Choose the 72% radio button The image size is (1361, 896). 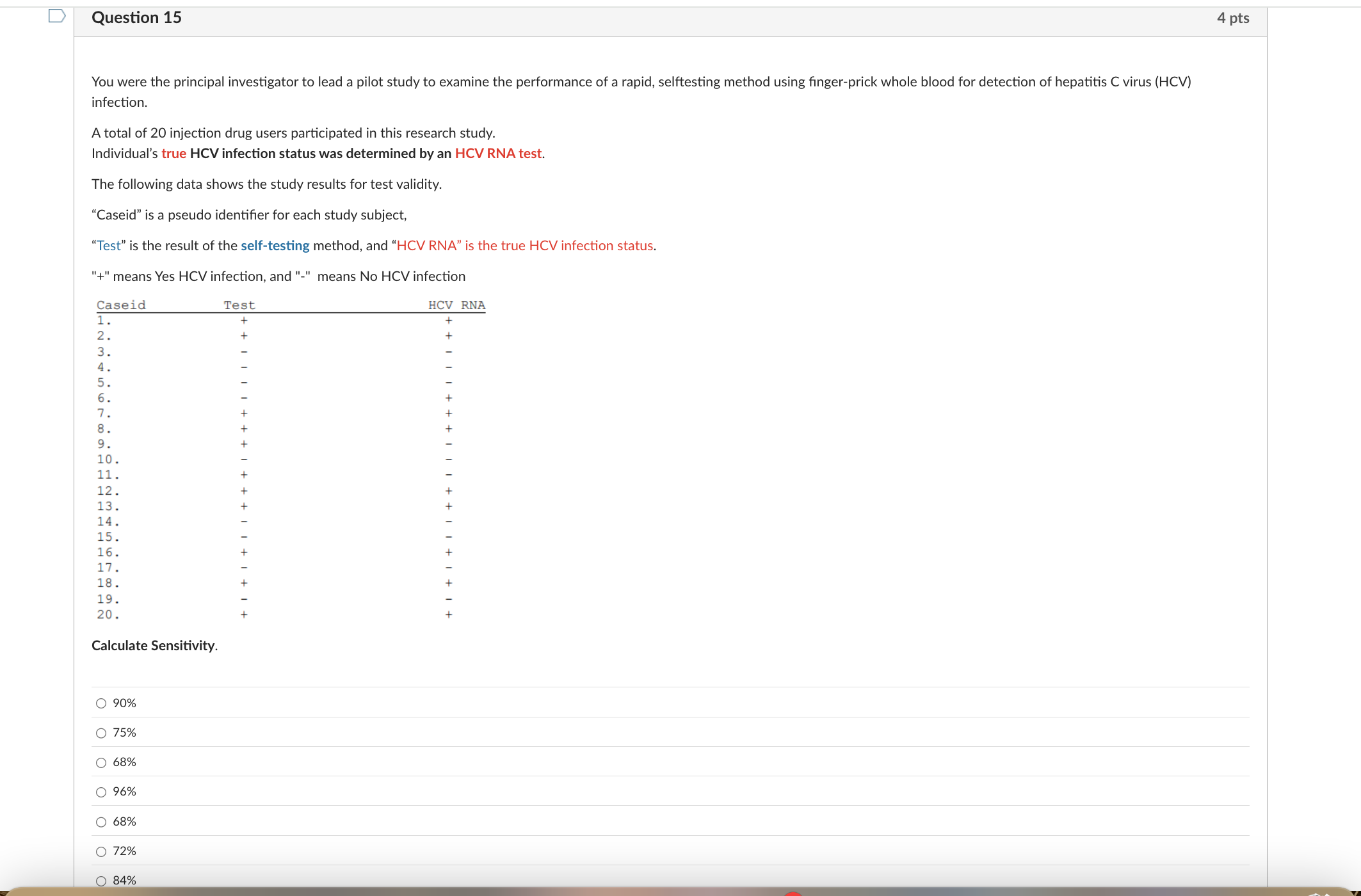pos(101,851)
